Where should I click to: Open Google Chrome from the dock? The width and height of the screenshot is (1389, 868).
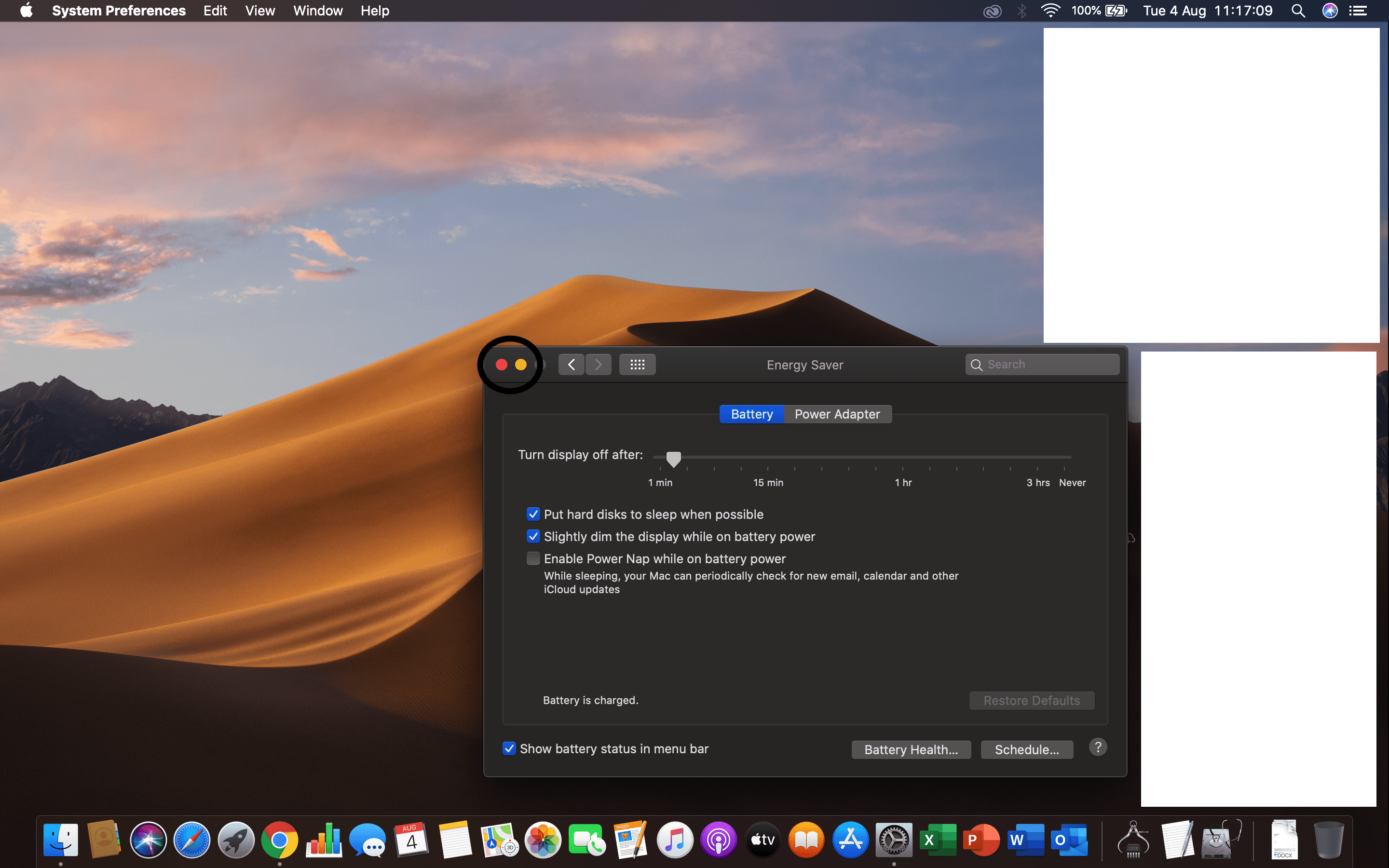coord(280,840)
